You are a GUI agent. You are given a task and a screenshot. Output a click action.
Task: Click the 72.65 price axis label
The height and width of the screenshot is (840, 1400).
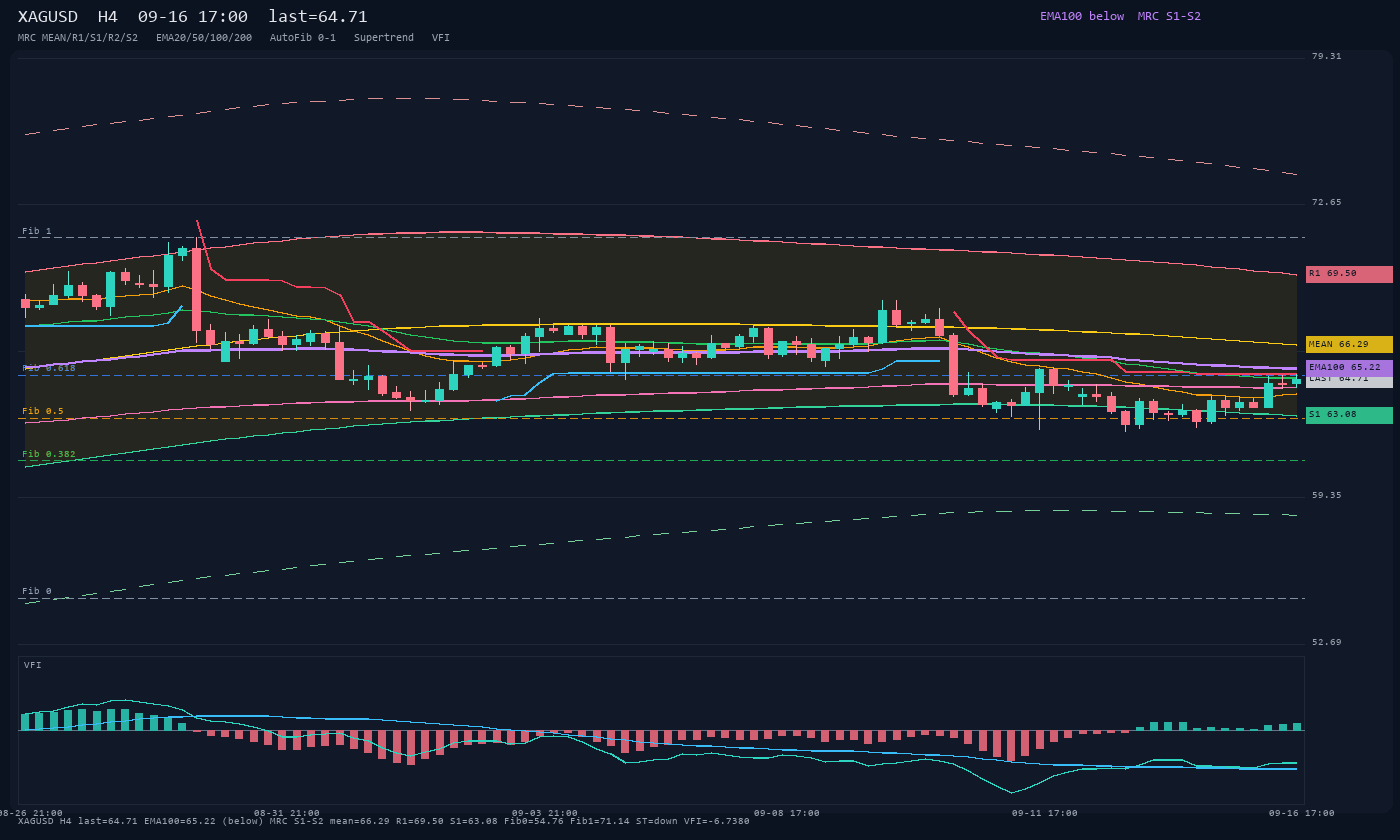(x=1327, y=202)
